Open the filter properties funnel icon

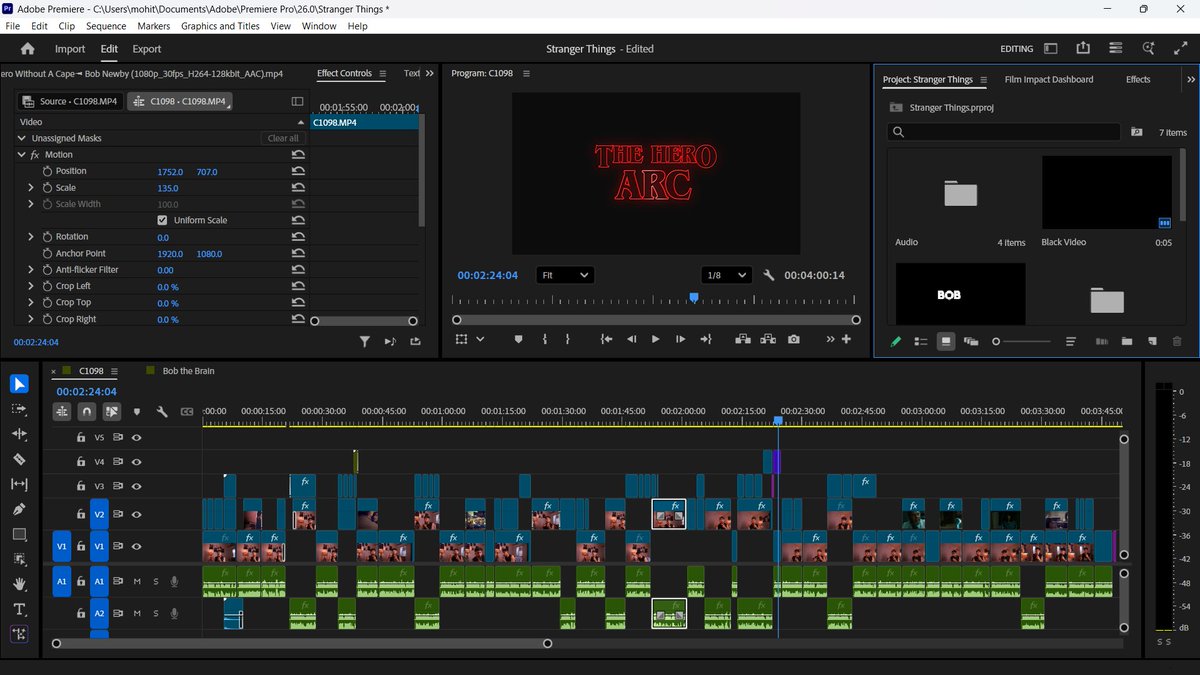365,341
